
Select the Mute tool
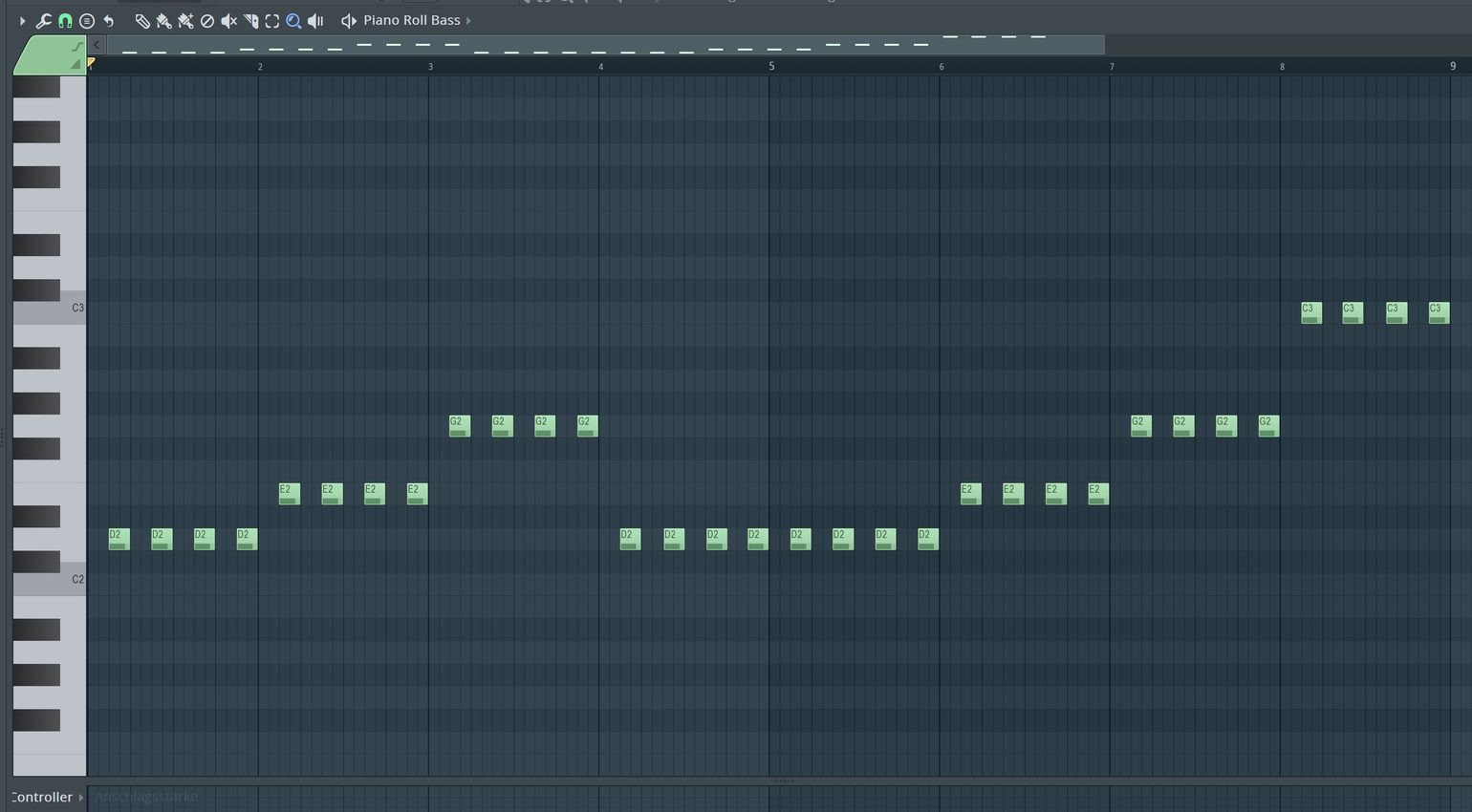229,21
